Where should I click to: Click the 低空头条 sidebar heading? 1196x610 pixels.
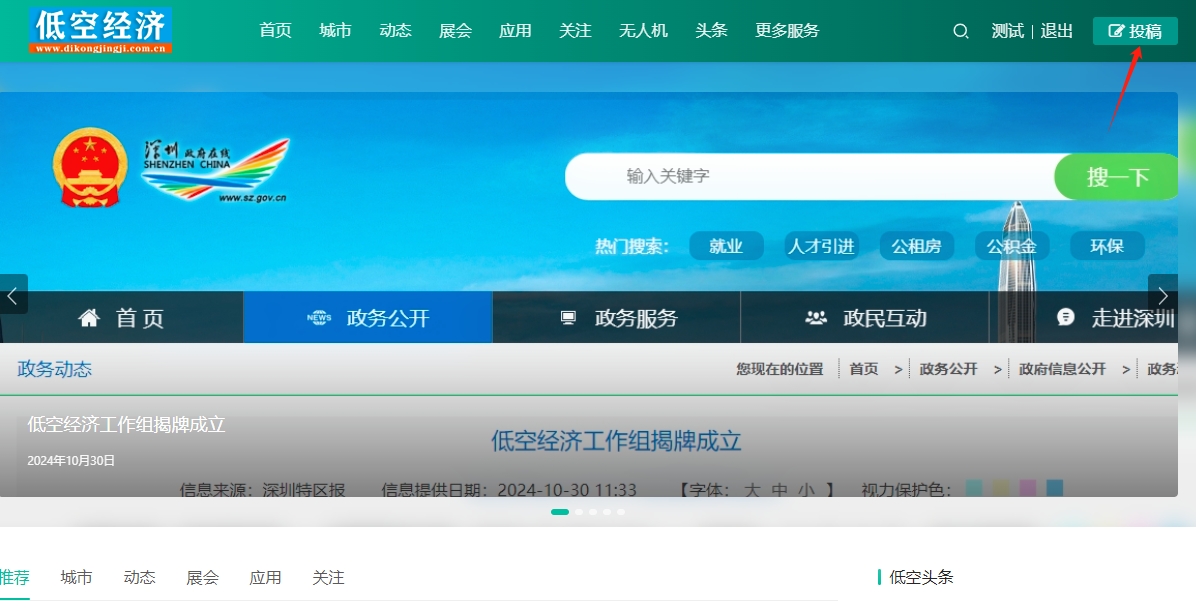[x=921, y=577]
